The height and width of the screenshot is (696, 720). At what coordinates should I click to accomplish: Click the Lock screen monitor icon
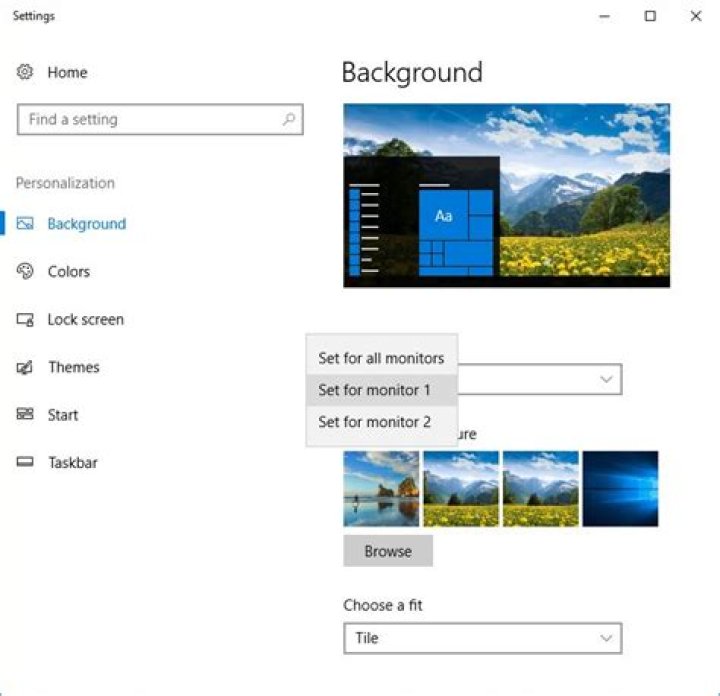pos(25,320)
